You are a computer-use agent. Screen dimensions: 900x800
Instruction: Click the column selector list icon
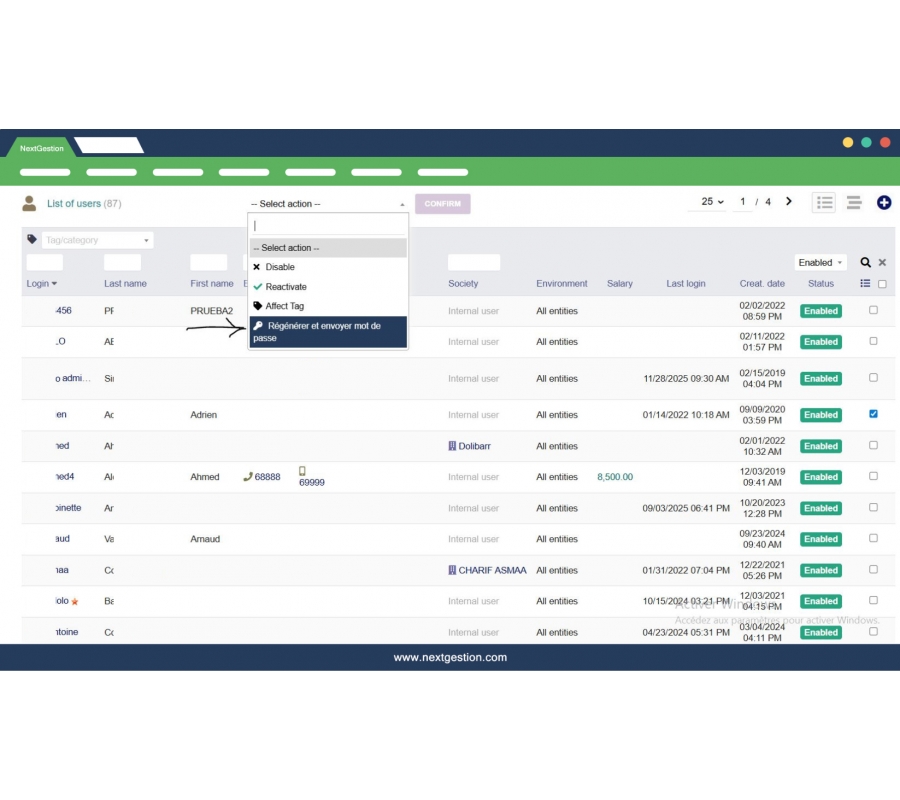coord(865,284)
